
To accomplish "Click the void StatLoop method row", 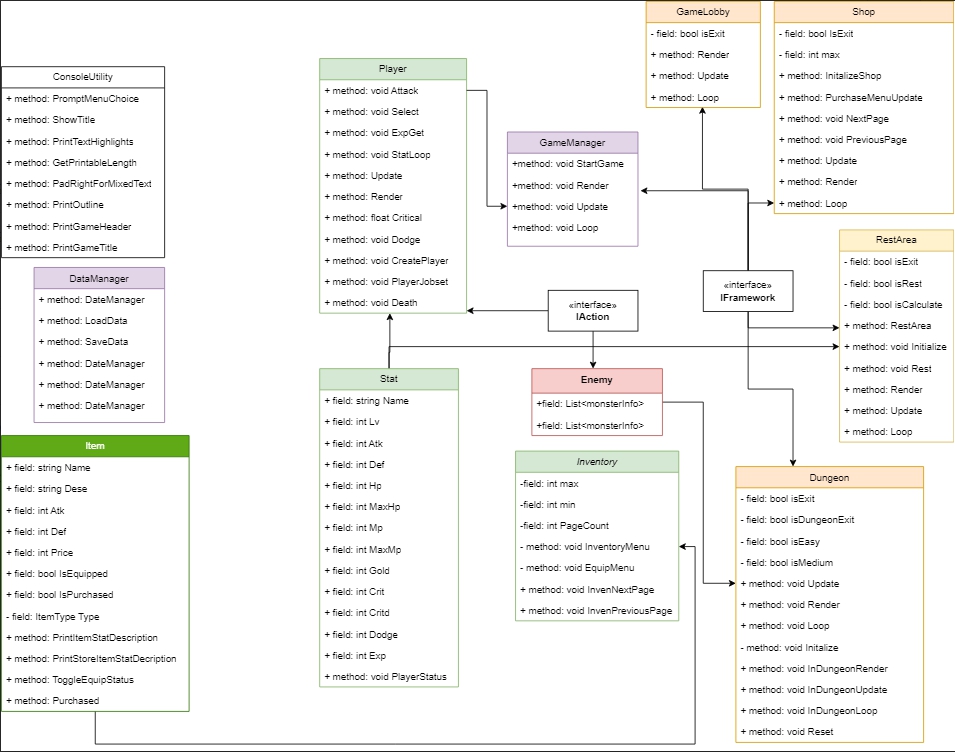I will (393, 155).
